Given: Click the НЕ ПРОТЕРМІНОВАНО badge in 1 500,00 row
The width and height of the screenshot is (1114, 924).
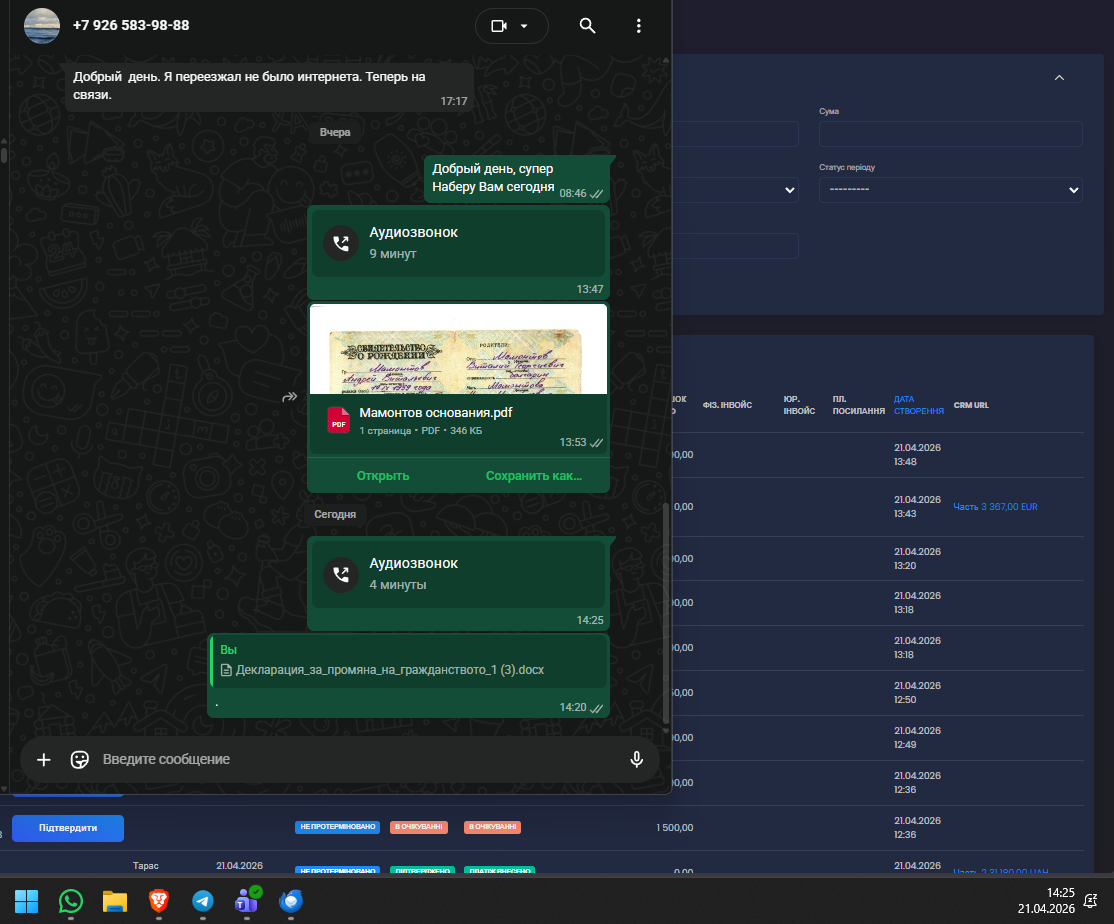Looking at the screenshot, I should click(337, 827).
